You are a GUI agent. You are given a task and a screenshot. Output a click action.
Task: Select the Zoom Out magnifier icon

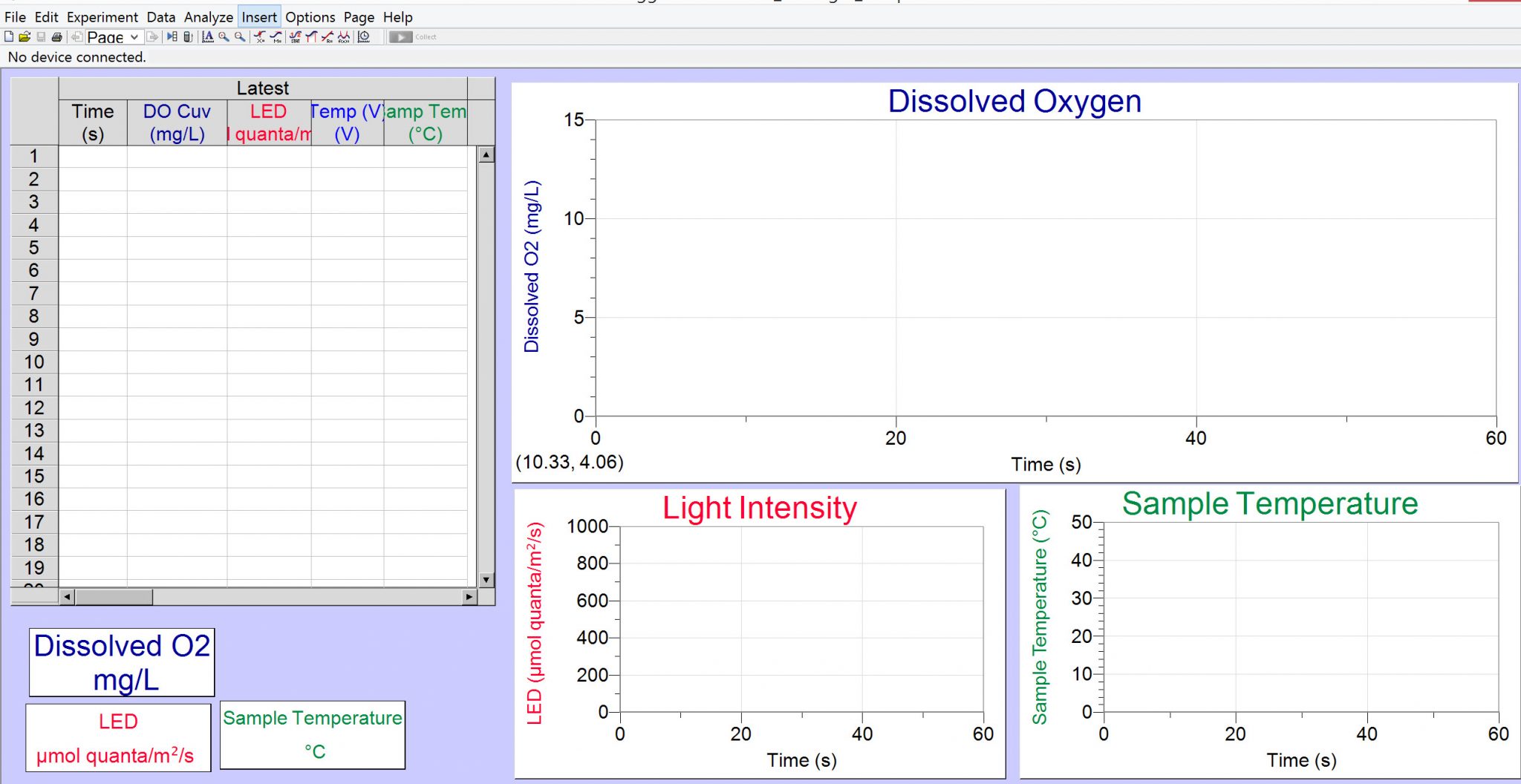point(240,36)
